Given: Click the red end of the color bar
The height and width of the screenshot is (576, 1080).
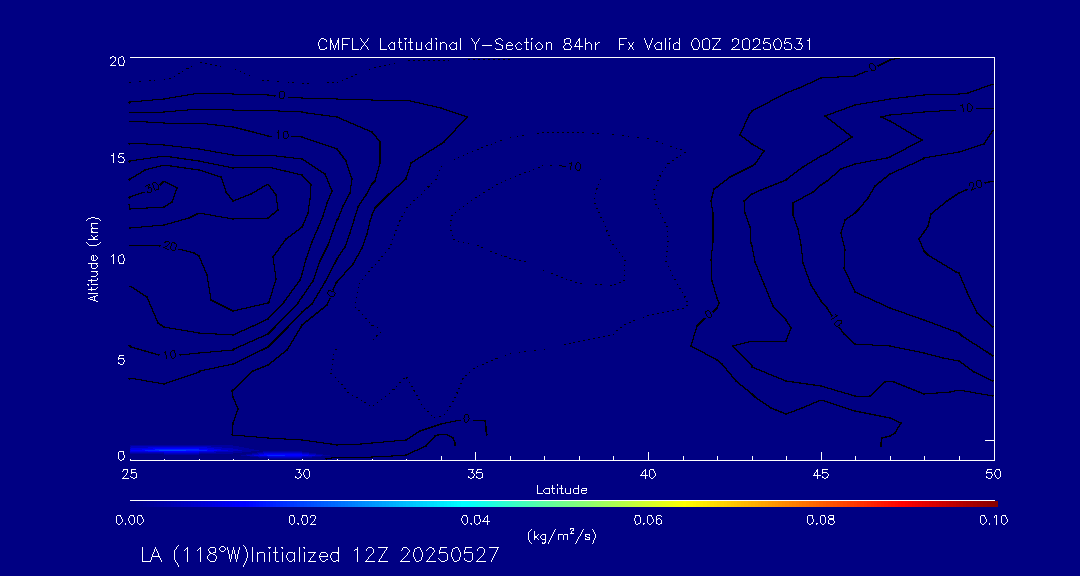Looking at the screenshot, I should [x=990, y=502].
